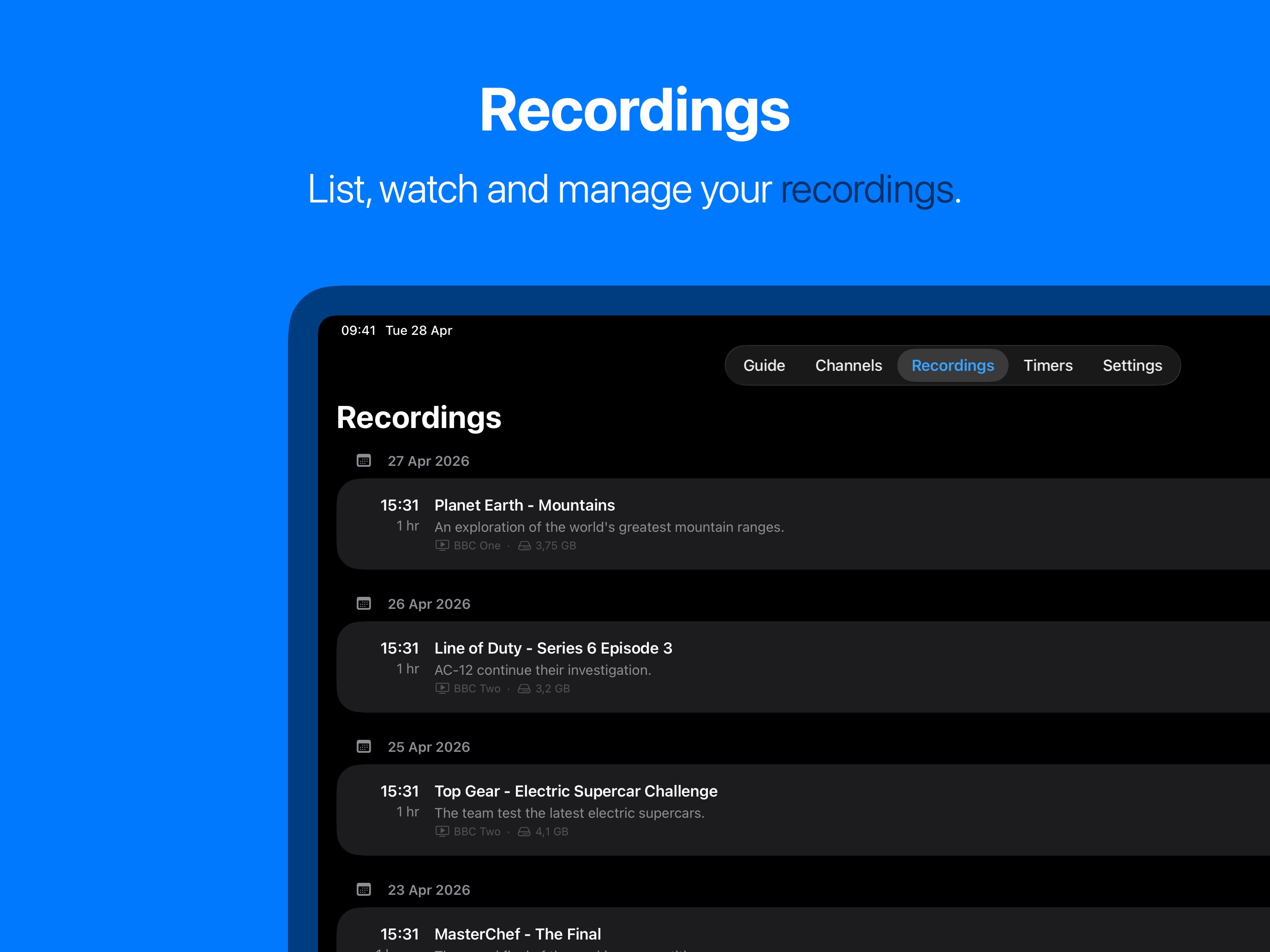1270x952 pixels.
Task: Click BBC Two label under Line of Duty
Action: 477,689
